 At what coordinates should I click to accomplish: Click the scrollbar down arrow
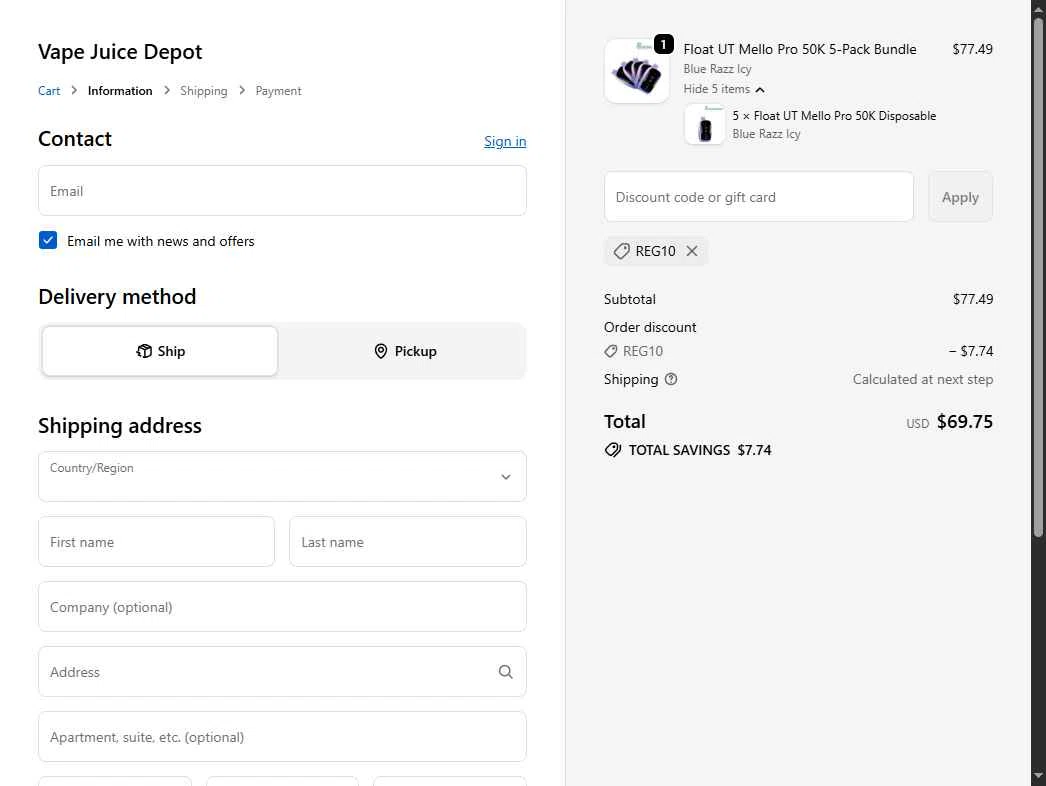coord(1038,776)
